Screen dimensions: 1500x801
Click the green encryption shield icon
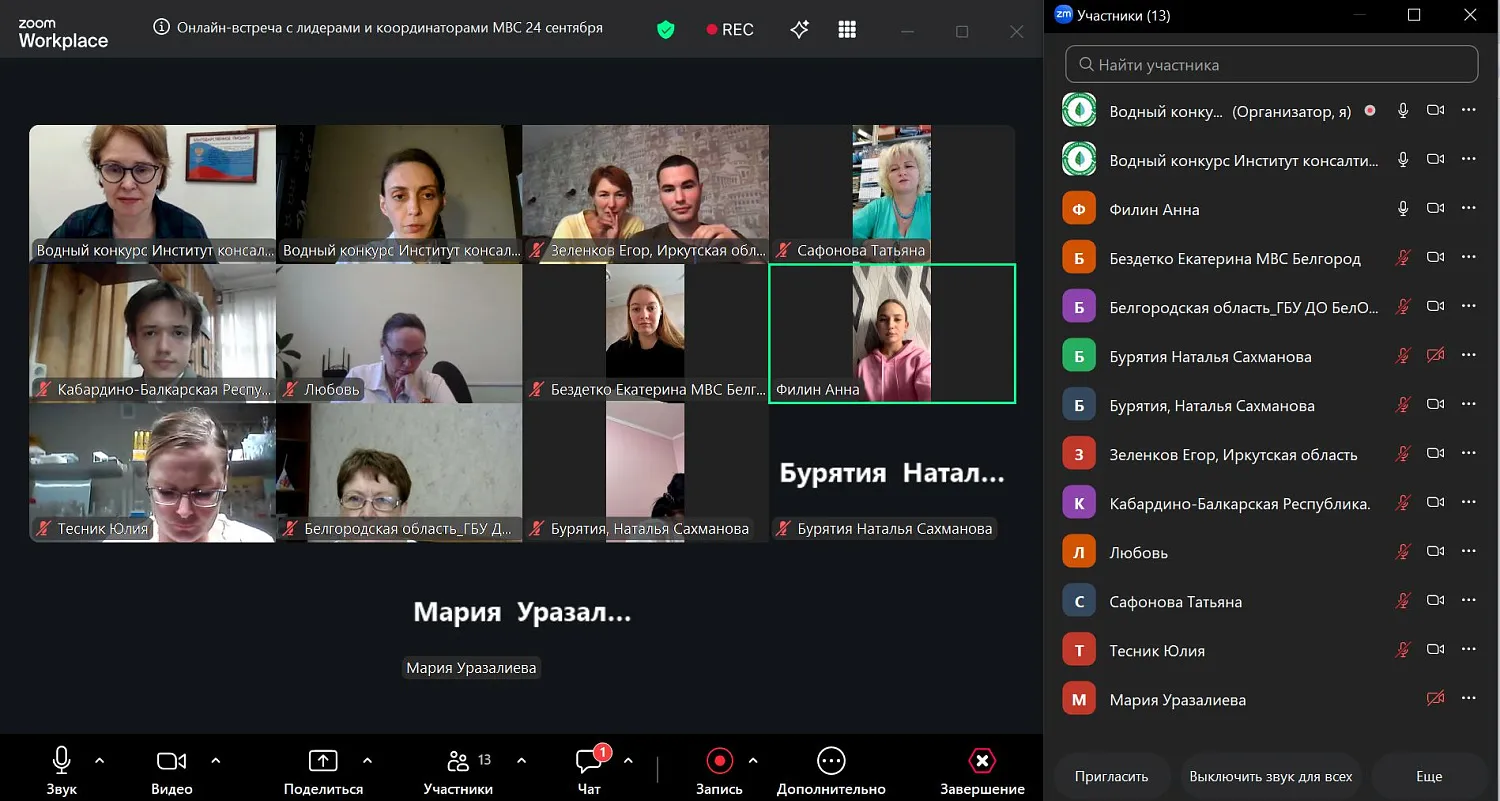click(x=665, y=30)
